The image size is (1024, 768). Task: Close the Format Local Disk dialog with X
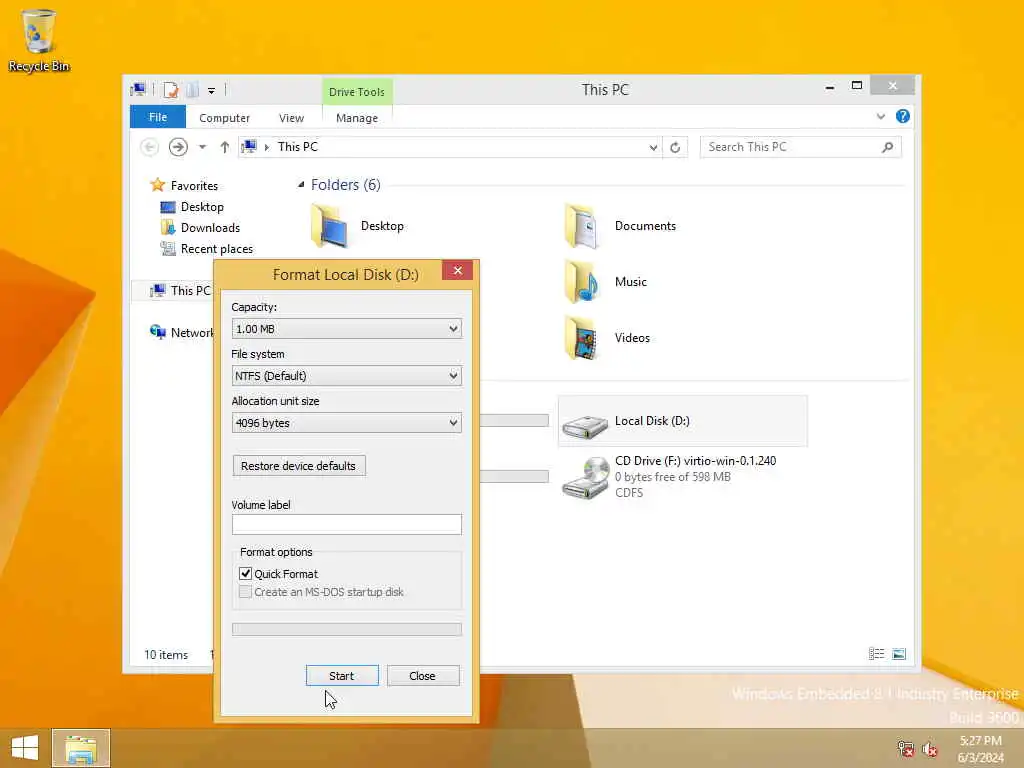point(457,270)
